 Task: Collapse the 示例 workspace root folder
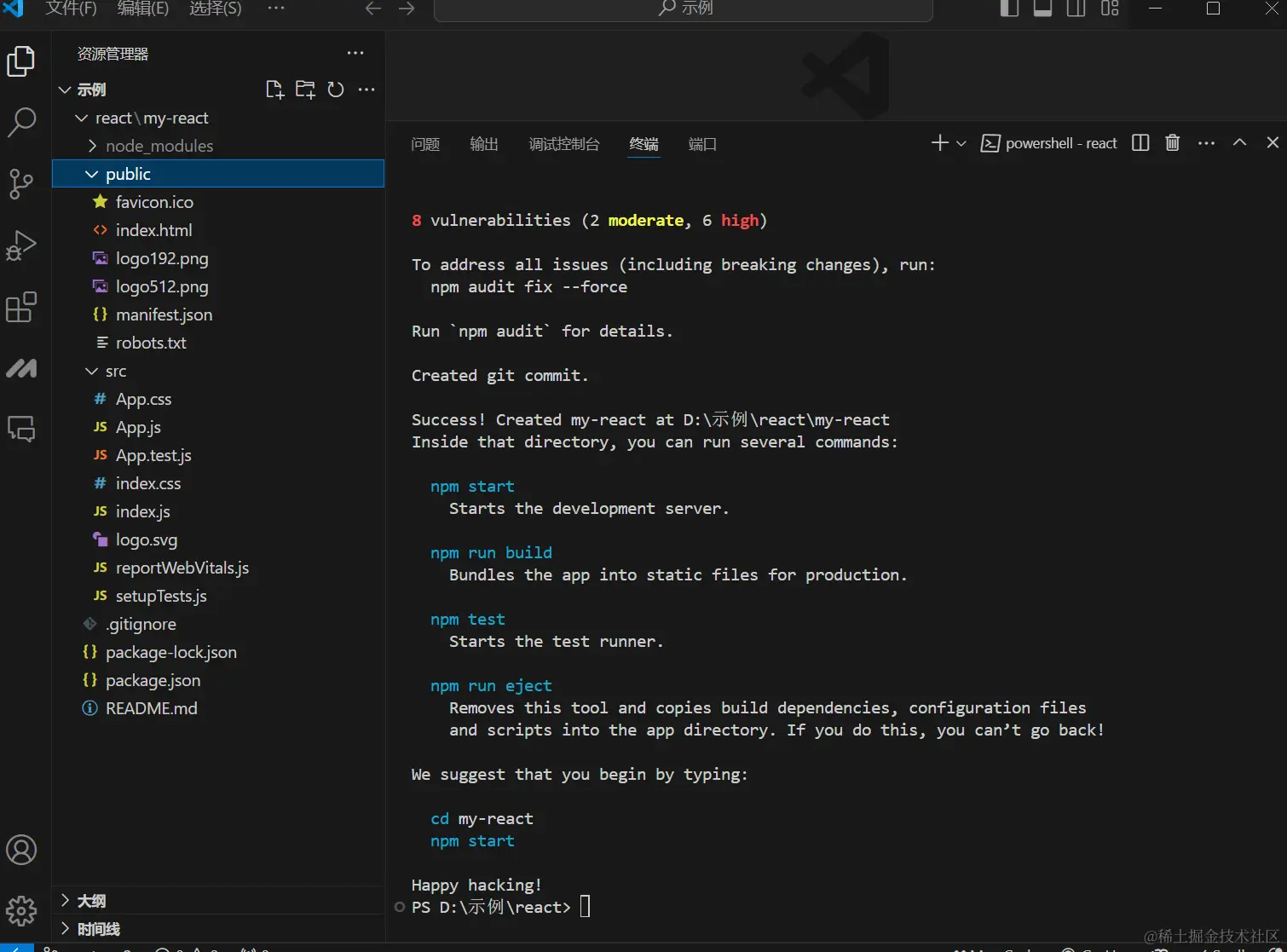[65, 89]
